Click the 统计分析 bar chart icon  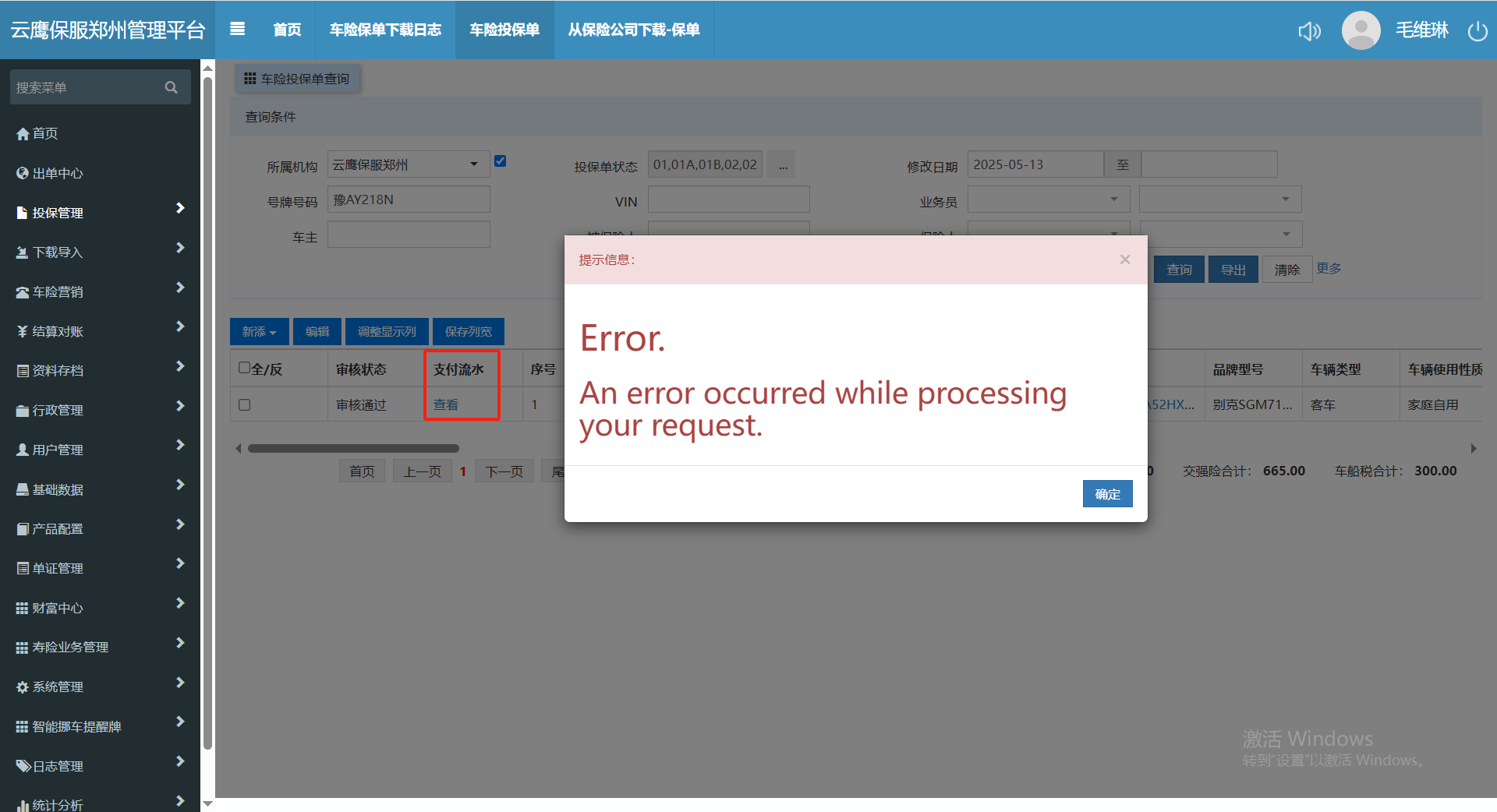[x=23, y=805]
